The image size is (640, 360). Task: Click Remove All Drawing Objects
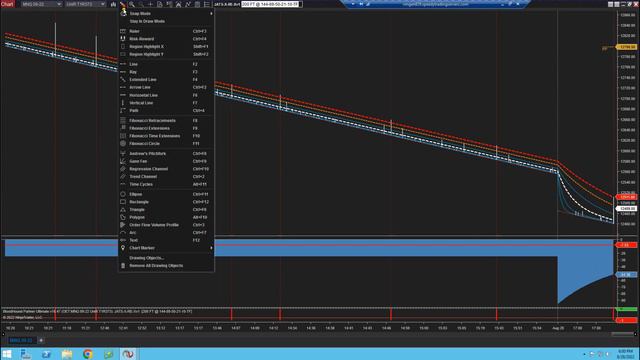pos(166,266)
